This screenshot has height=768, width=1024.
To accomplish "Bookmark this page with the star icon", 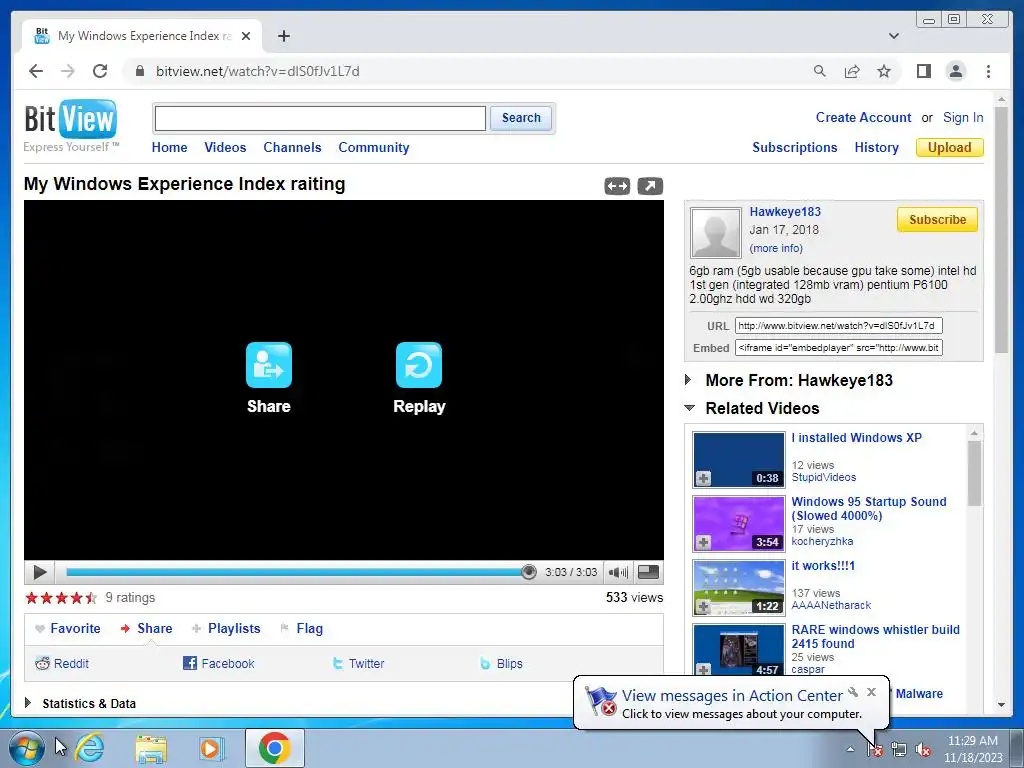I will tap(884, 71).
